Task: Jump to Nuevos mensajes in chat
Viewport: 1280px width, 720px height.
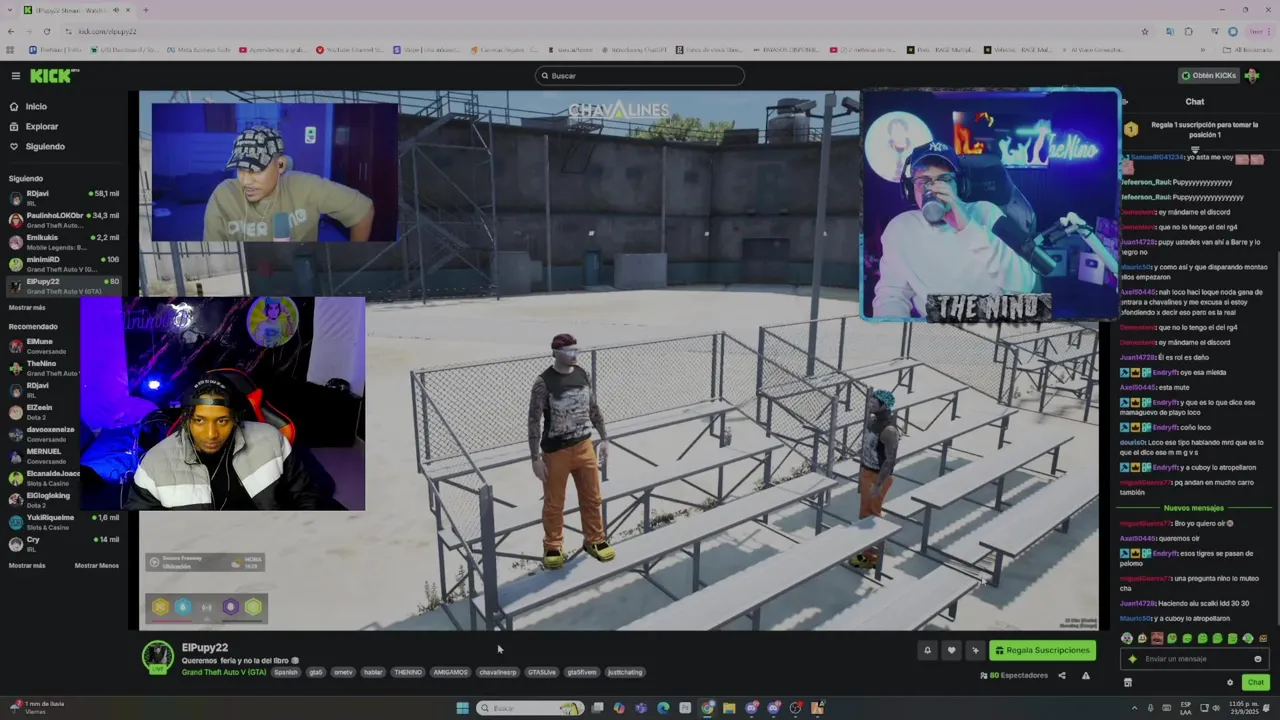Action: tap(1193, 508)
